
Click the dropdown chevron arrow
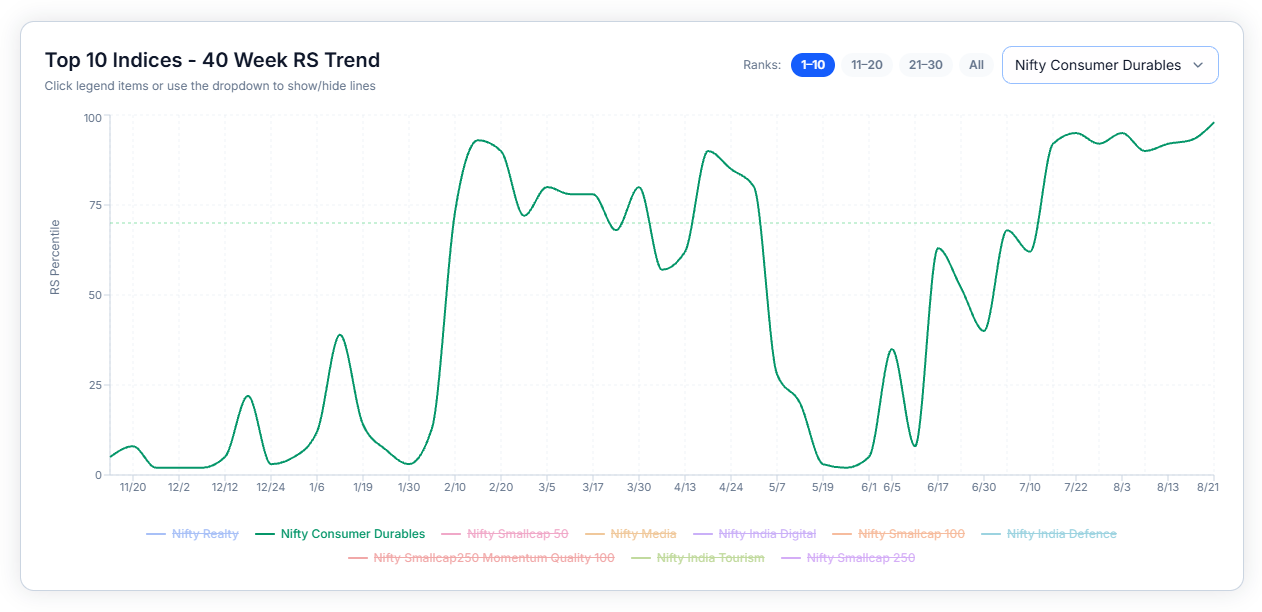1198,65
